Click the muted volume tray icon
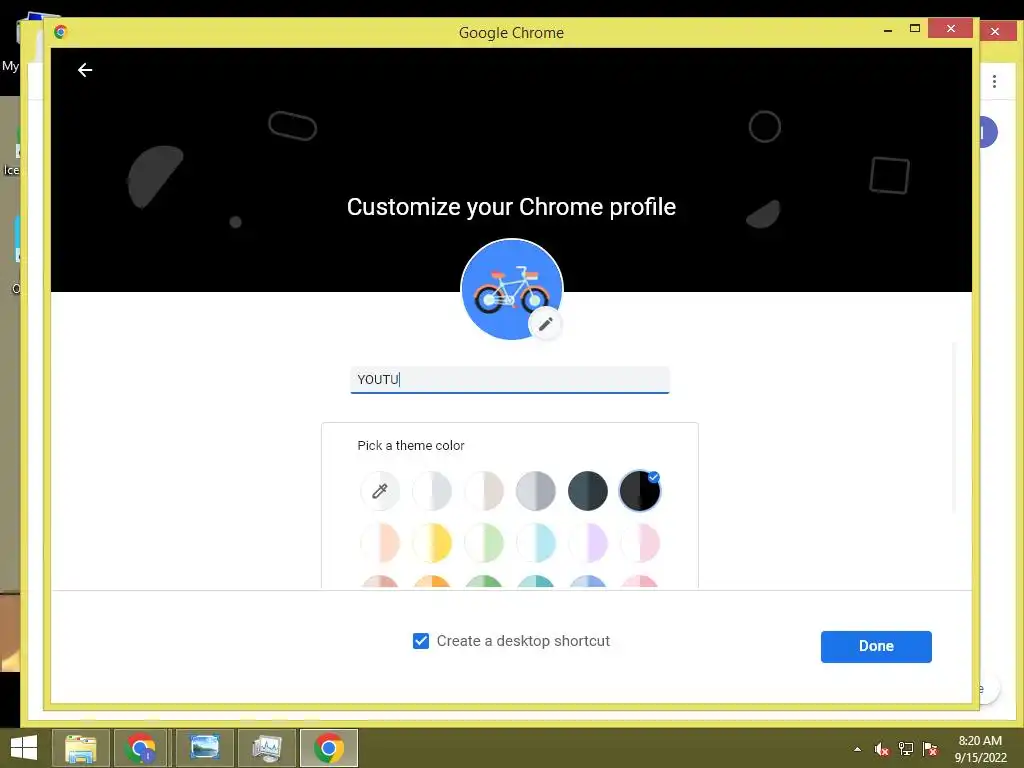Image resolution: width=1024 pixels, height=768 pixels. [882, 749]
